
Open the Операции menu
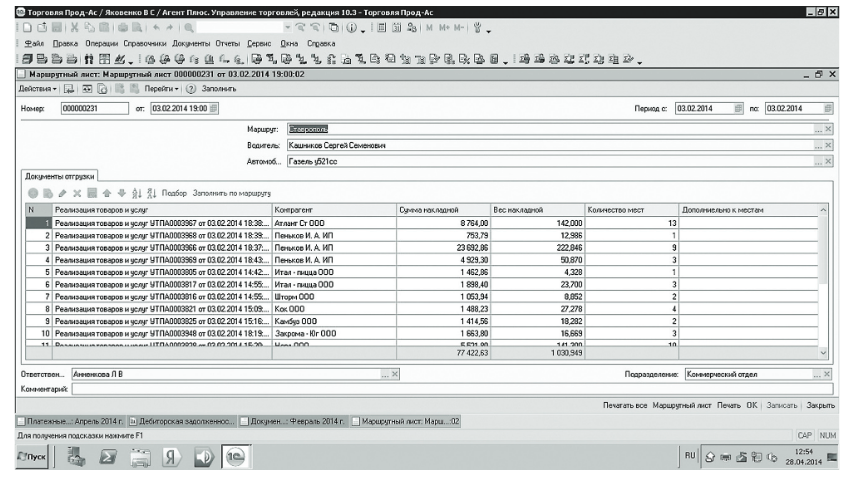point(101,44)
